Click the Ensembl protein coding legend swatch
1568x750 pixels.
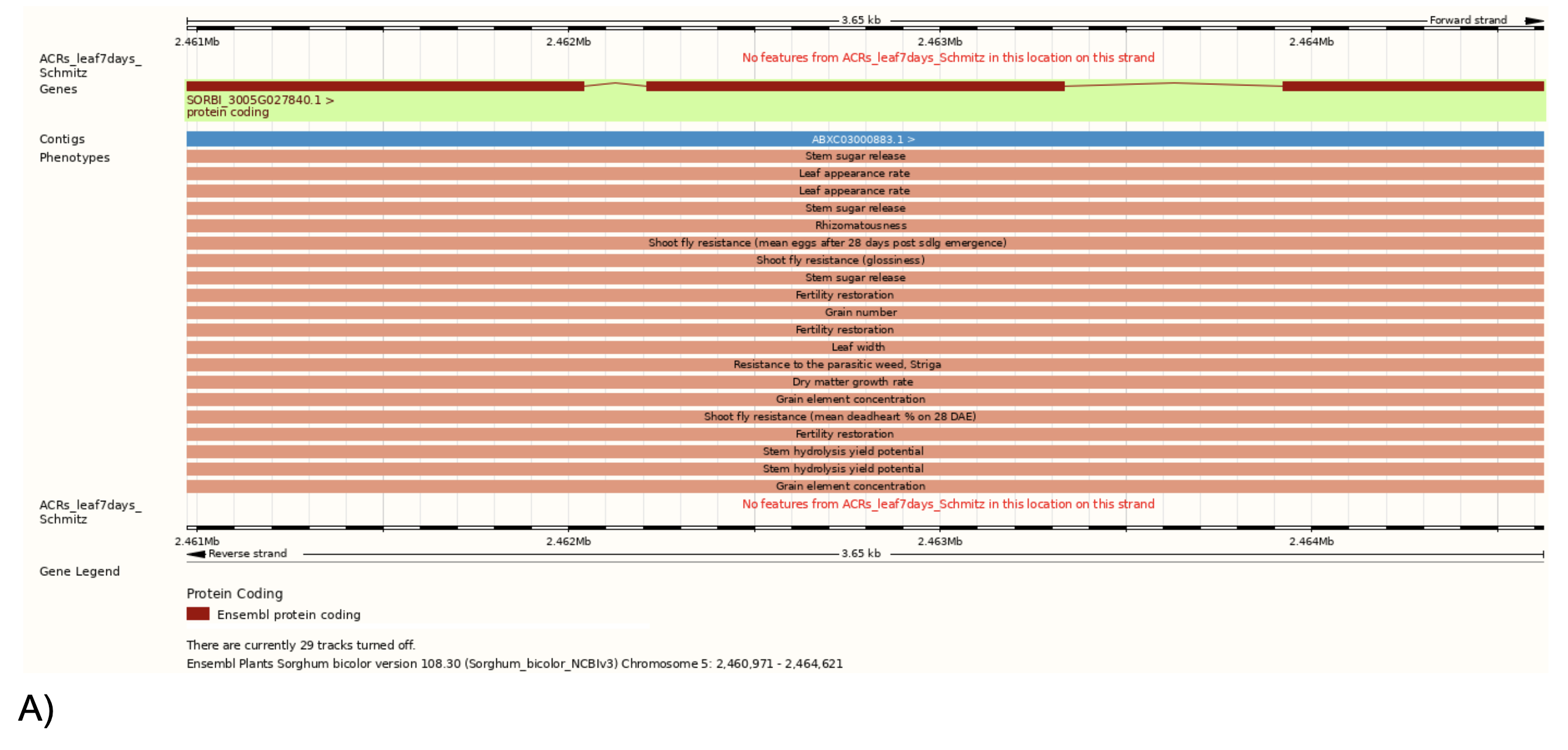tap(197, 614)
